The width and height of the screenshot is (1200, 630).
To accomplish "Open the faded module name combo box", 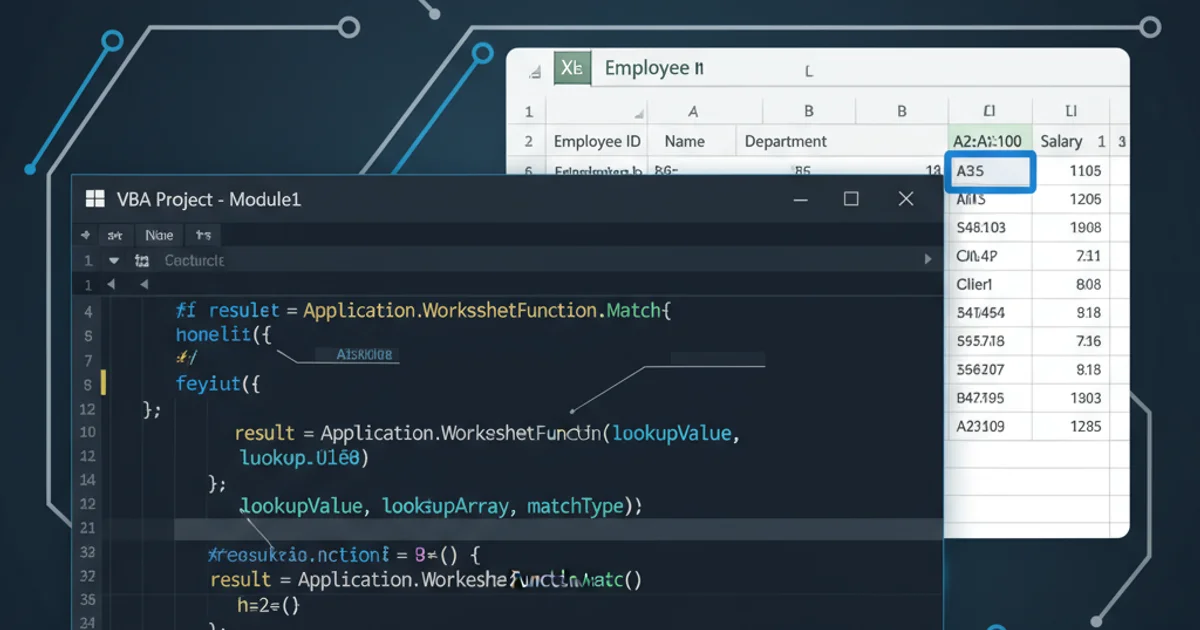I will pyautogui.click(x=194, y=260).
